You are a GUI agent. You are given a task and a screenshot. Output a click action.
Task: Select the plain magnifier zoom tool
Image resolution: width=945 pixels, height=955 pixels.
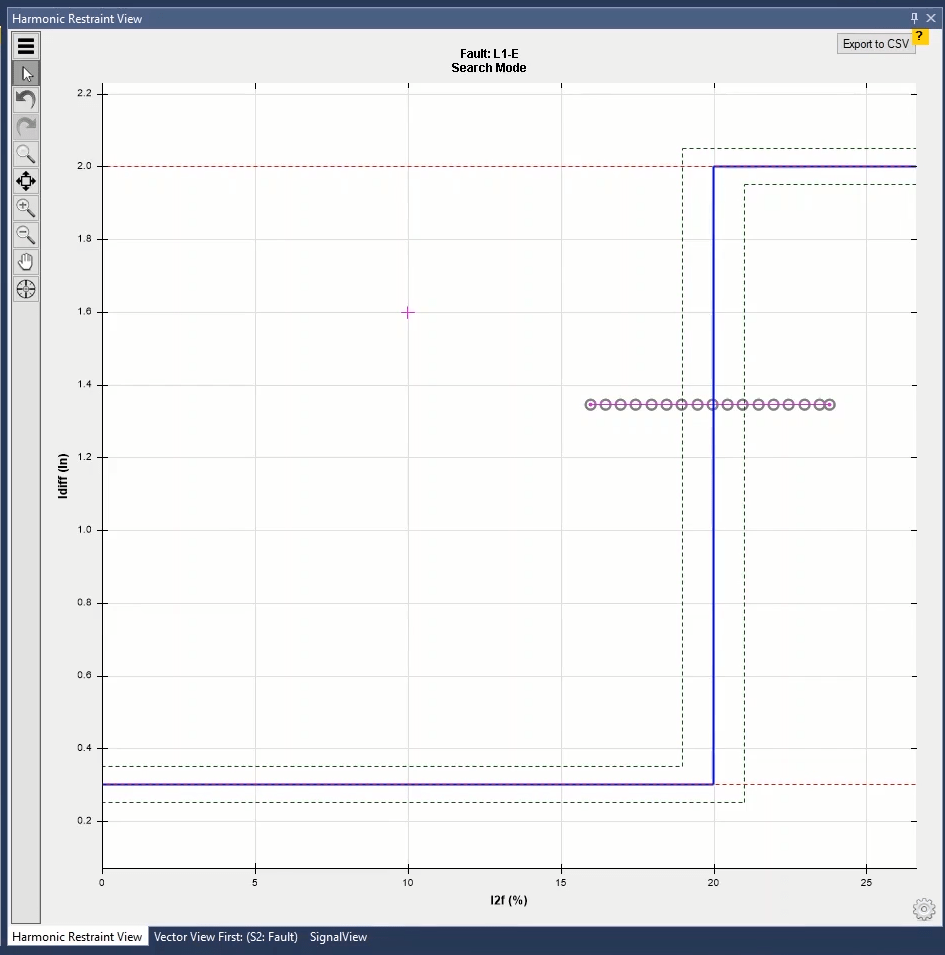point(26,154)
